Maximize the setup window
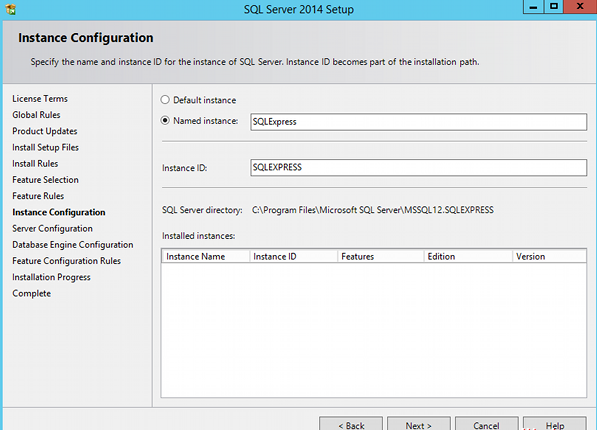 click(554, 7)
